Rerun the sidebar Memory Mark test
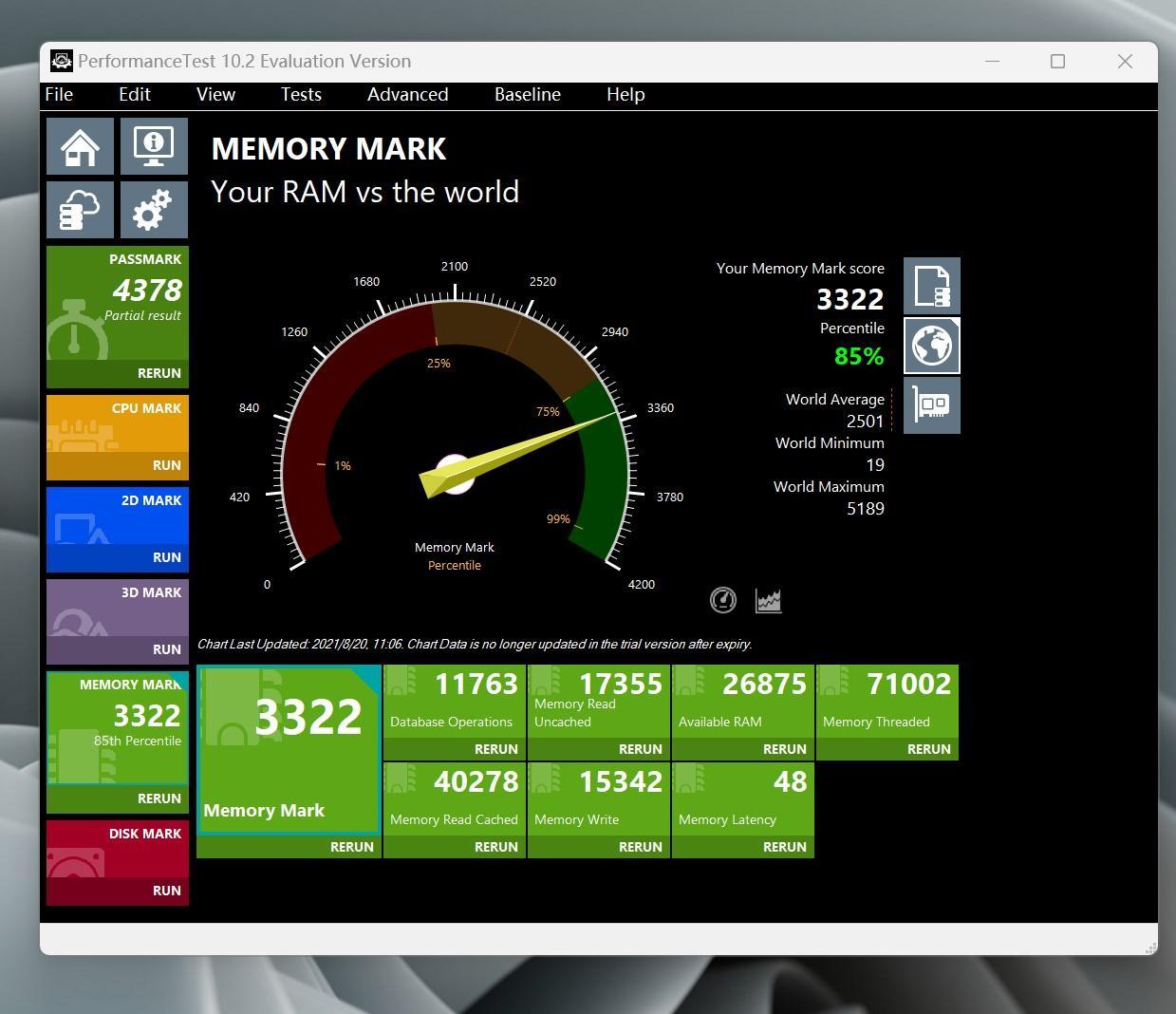Image resolution: width=1176 pixels, height=1014 pixels. pyautogui.click(x=118, y=798)
